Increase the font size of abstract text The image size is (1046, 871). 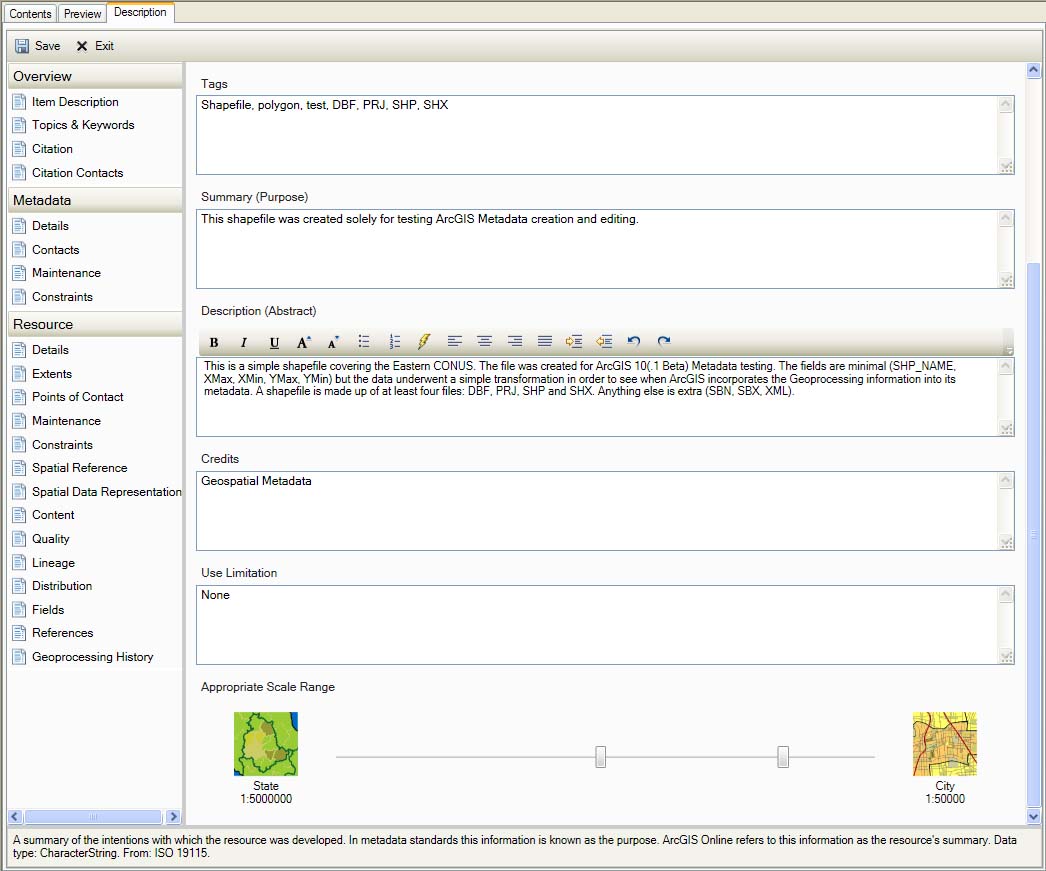(303, 341)
